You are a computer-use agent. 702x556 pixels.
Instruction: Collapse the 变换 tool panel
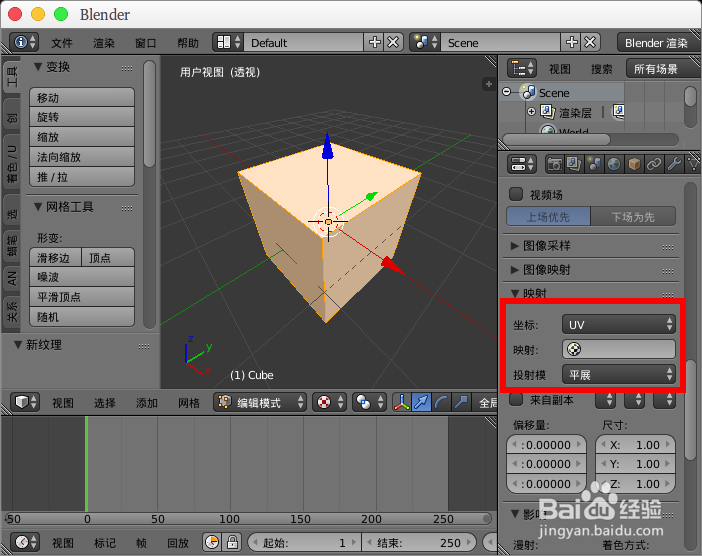tap(38, 67)
